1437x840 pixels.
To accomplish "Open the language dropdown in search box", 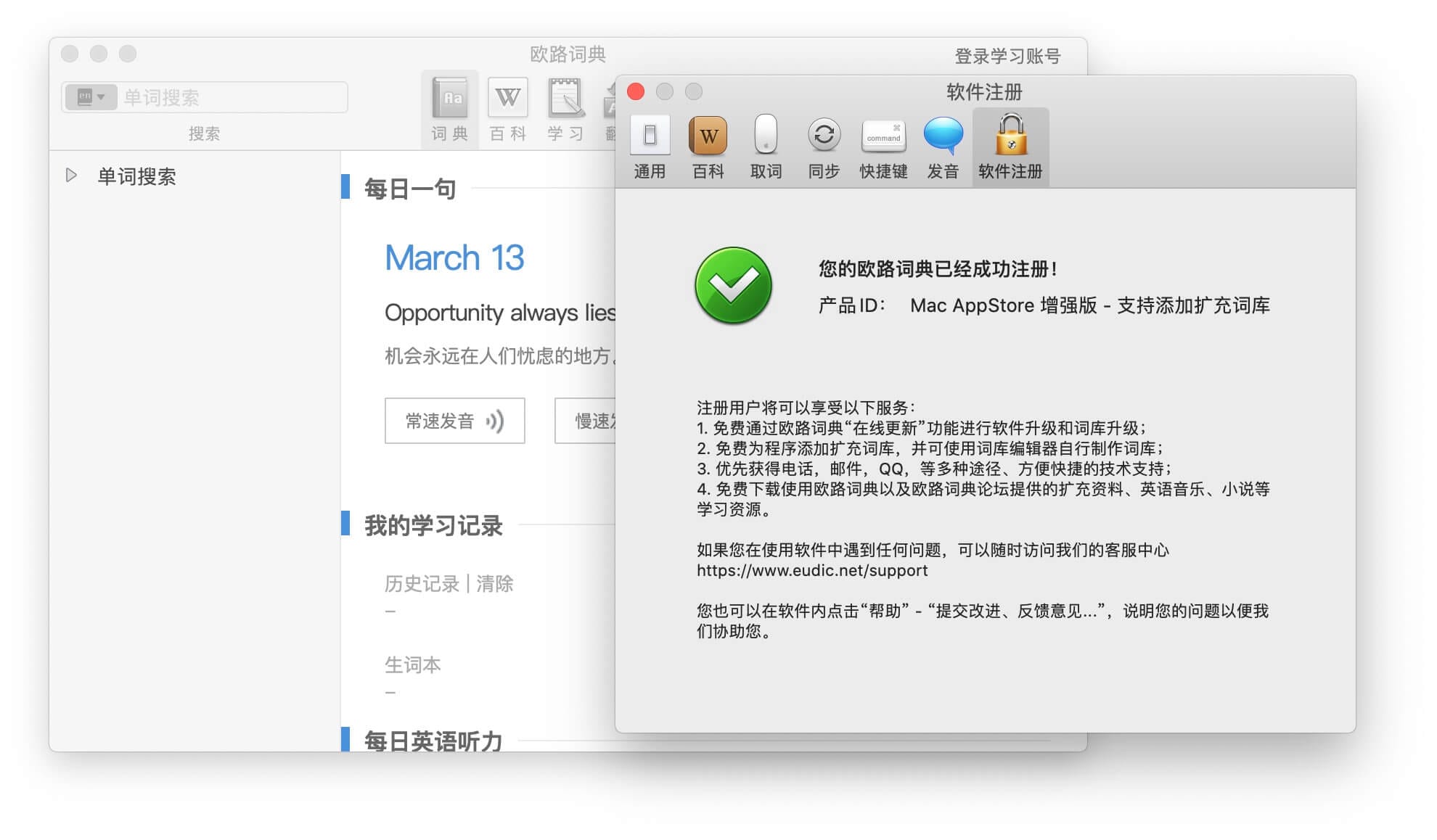I will [x=91, y=96].
